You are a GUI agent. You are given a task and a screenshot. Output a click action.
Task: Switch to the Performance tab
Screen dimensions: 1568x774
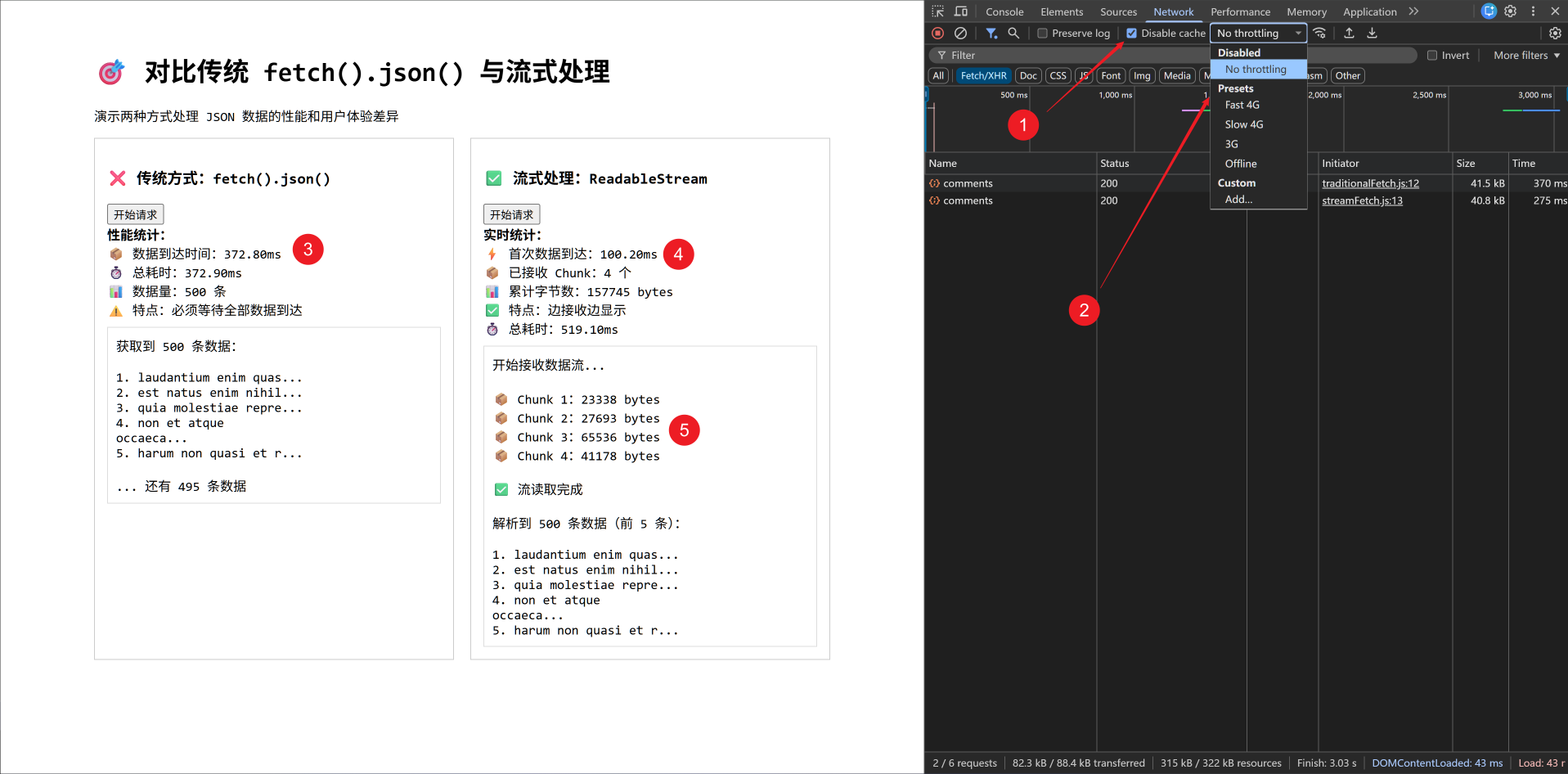pyautogui.click(x=1240, y=12)
